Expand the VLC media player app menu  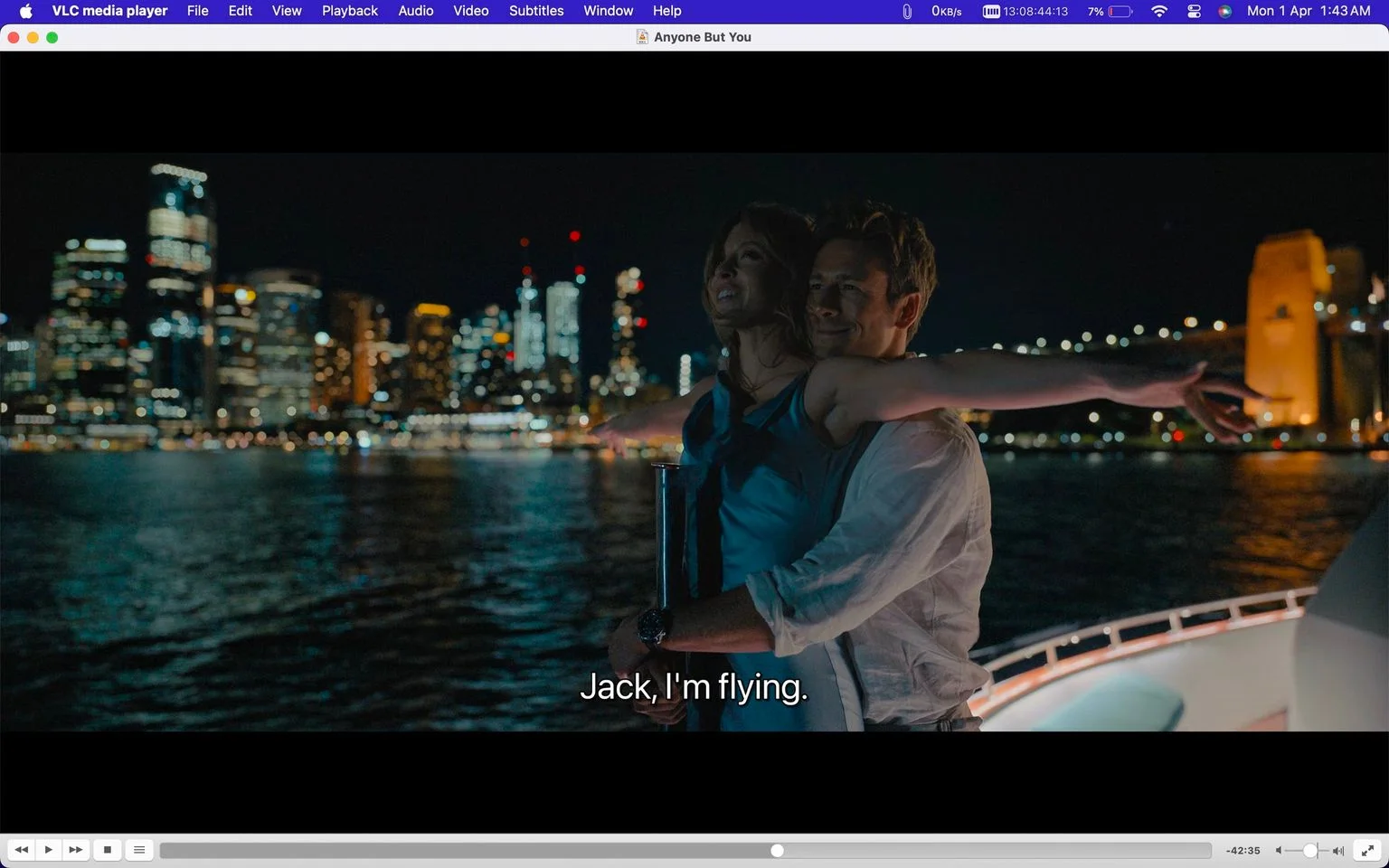click(109, 11)
